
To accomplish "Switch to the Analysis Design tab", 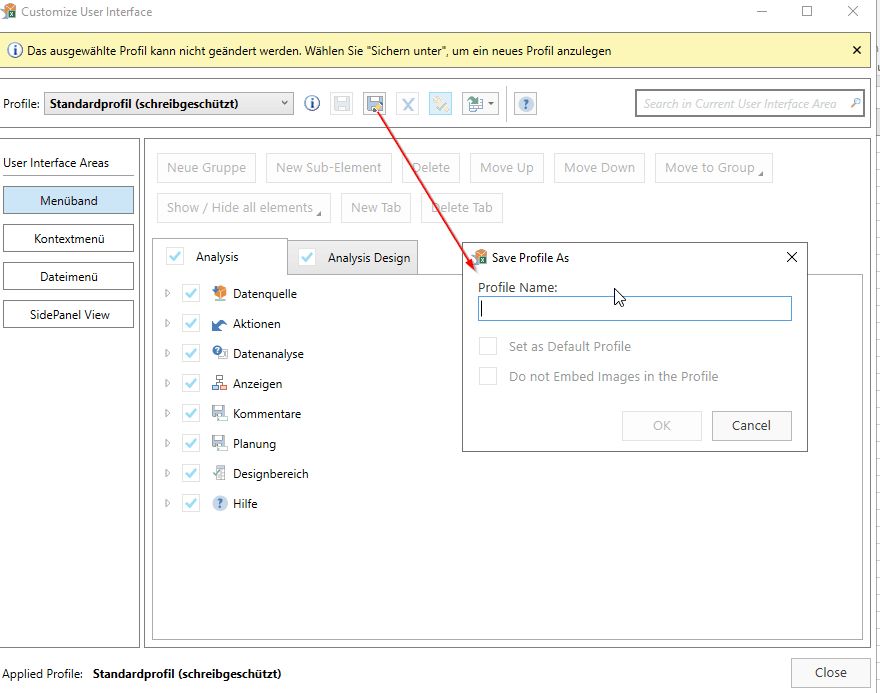I will pos(353,258).
